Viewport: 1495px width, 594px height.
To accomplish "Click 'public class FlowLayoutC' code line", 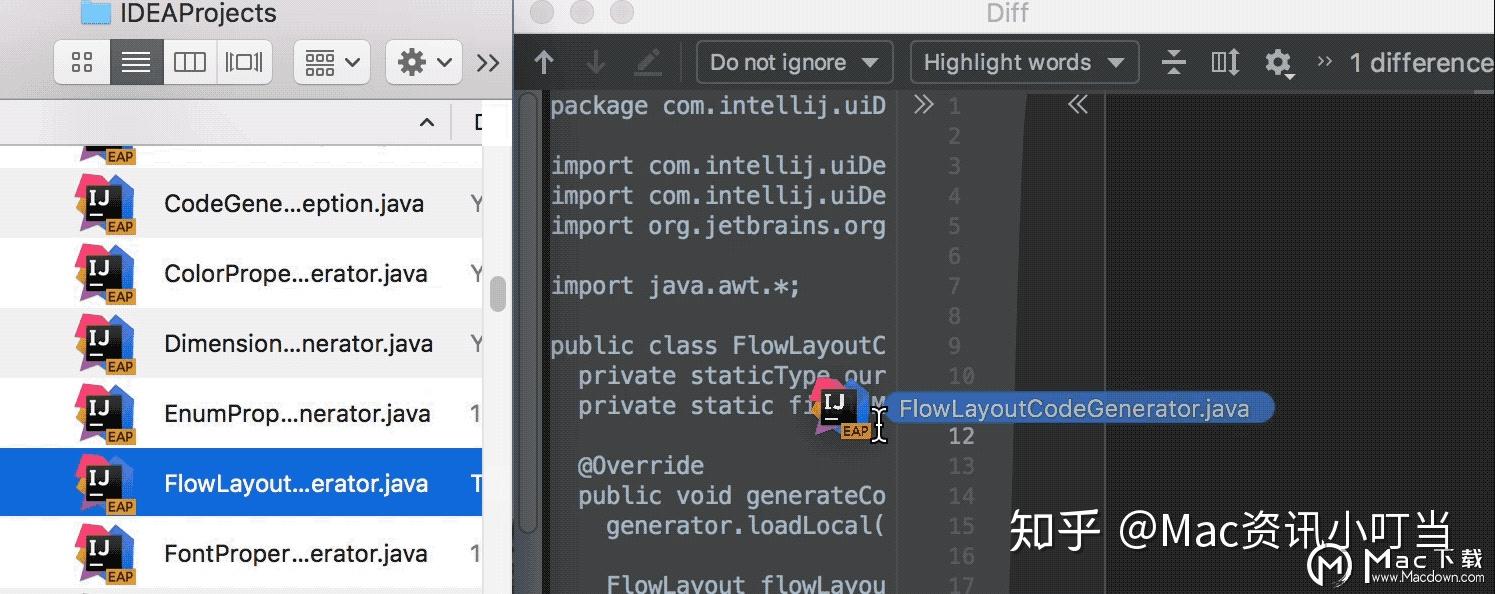I will click(x=718, y=346).
